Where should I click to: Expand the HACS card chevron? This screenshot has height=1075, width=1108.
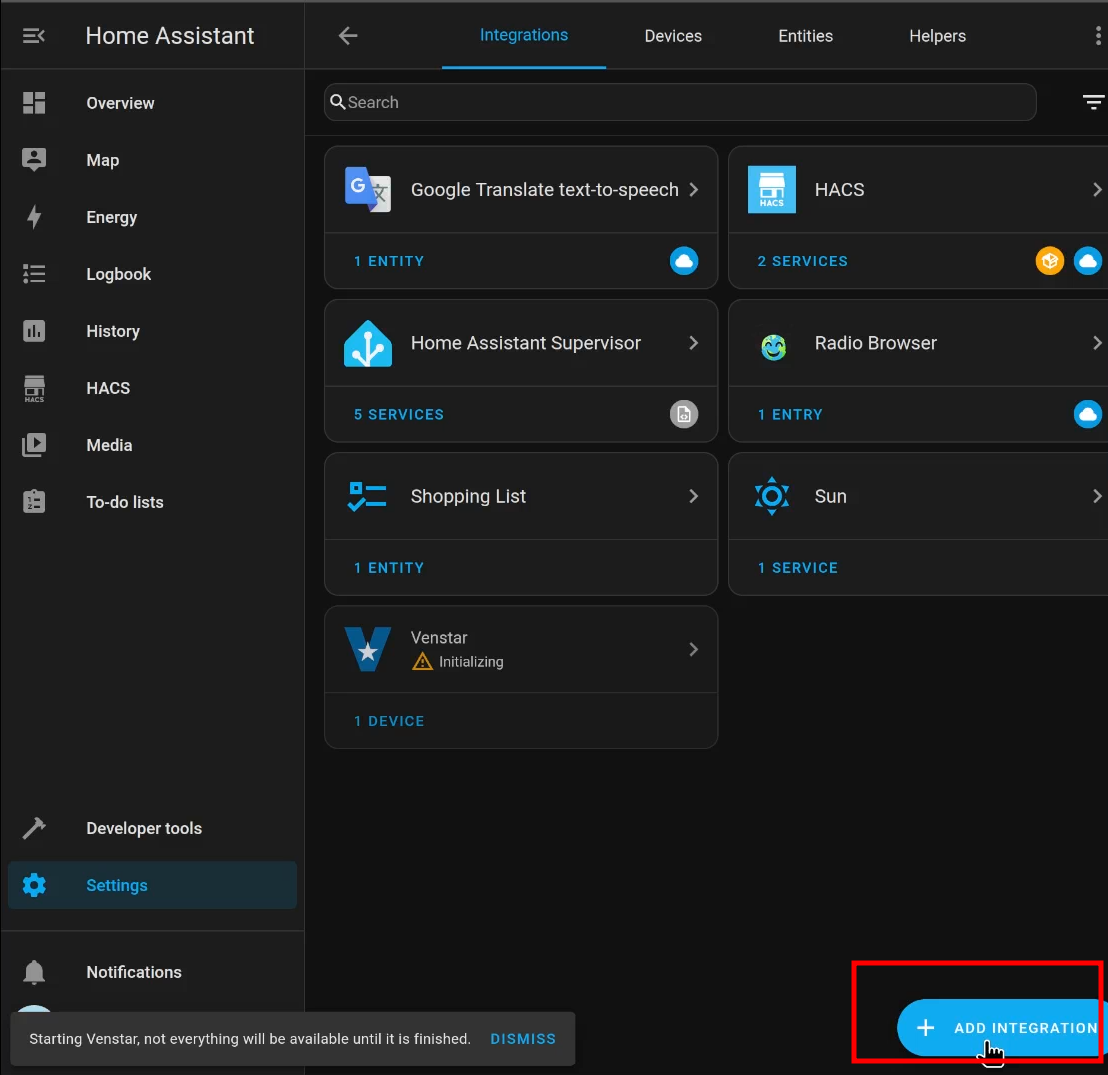(x=1097, y=189)
